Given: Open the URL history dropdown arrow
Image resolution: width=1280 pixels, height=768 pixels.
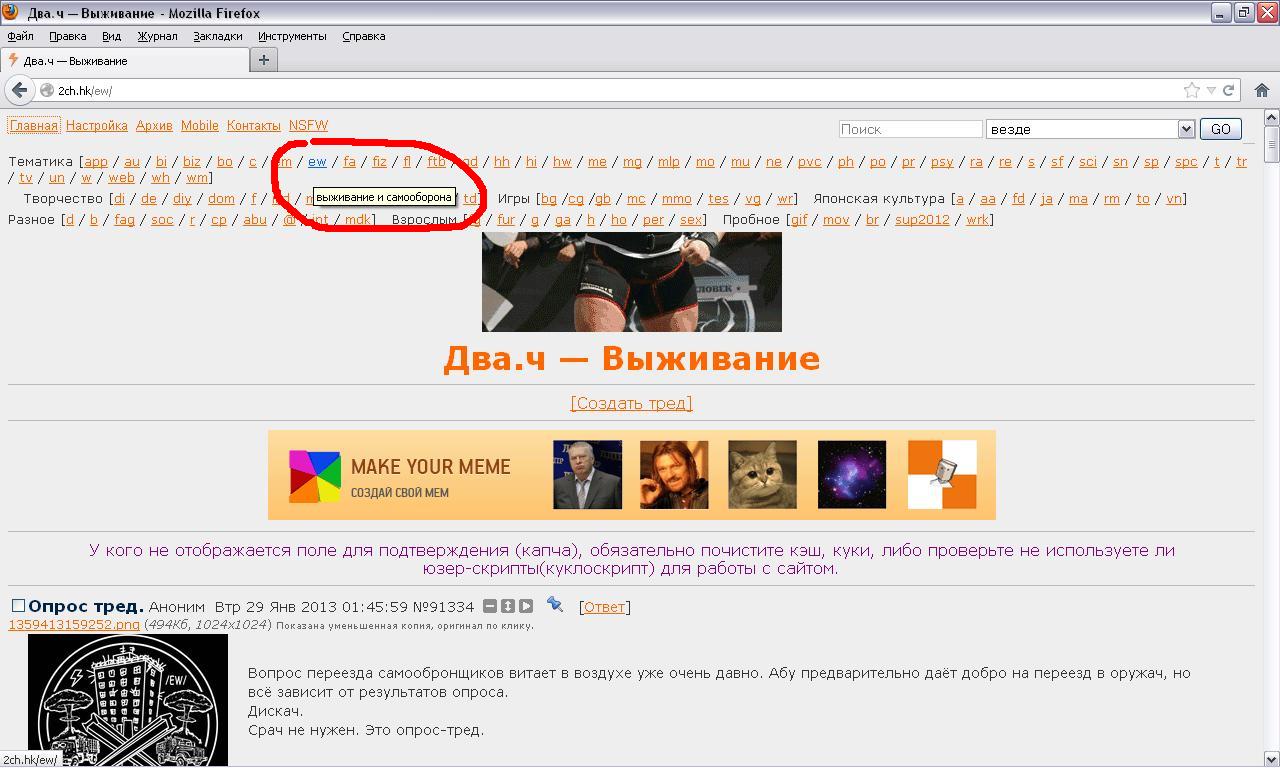Looking at the screenshot, I should pyautogui.click(x=1211, y=90).
